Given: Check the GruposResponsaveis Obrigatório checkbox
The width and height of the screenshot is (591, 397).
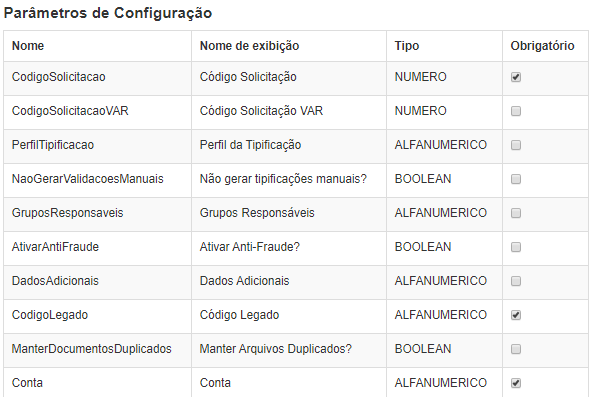Looking at the screenshot, I should [516, 213].
